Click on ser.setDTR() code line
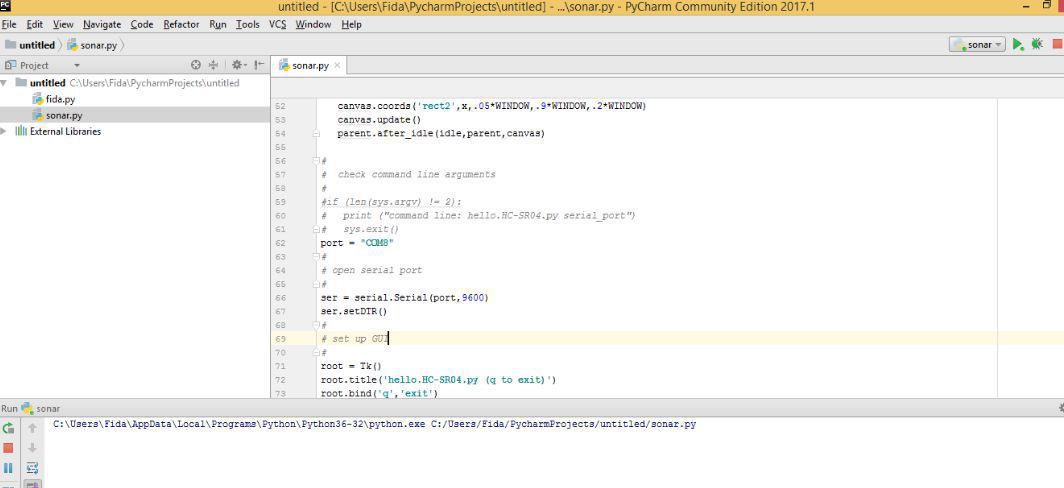 coord(354,312)
